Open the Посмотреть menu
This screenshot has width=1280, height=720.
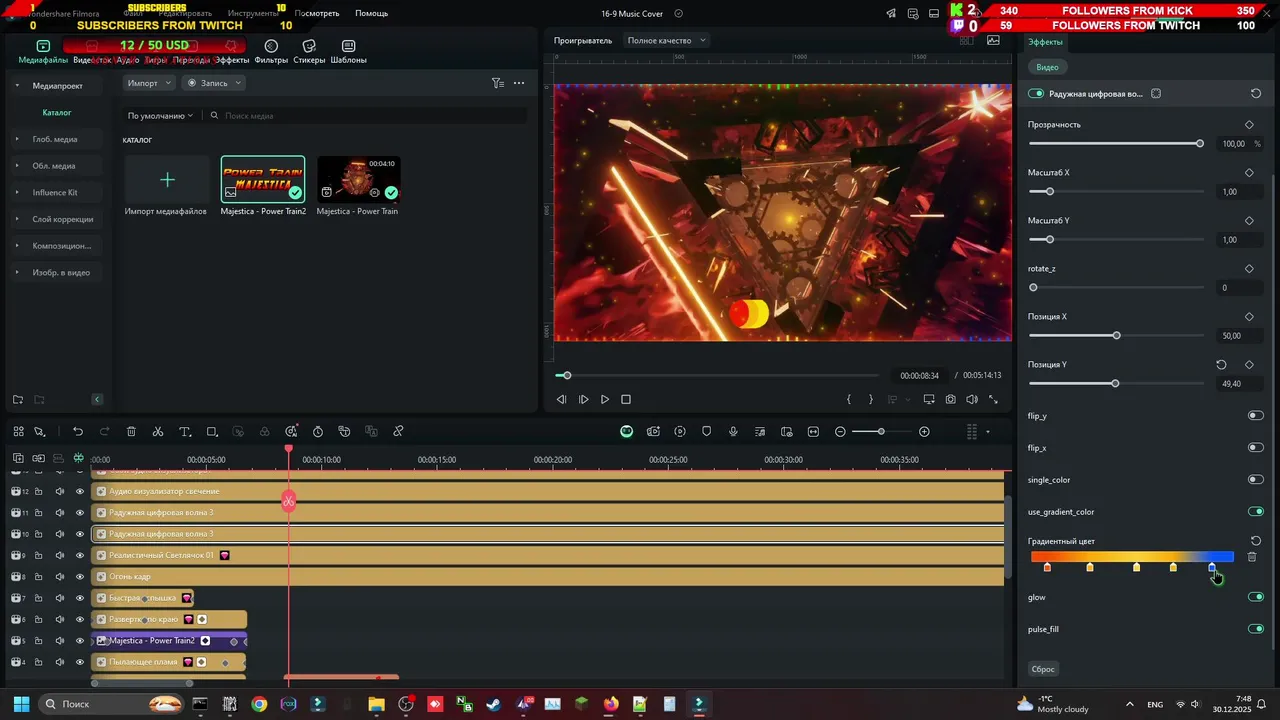click(x=317, y=13)
